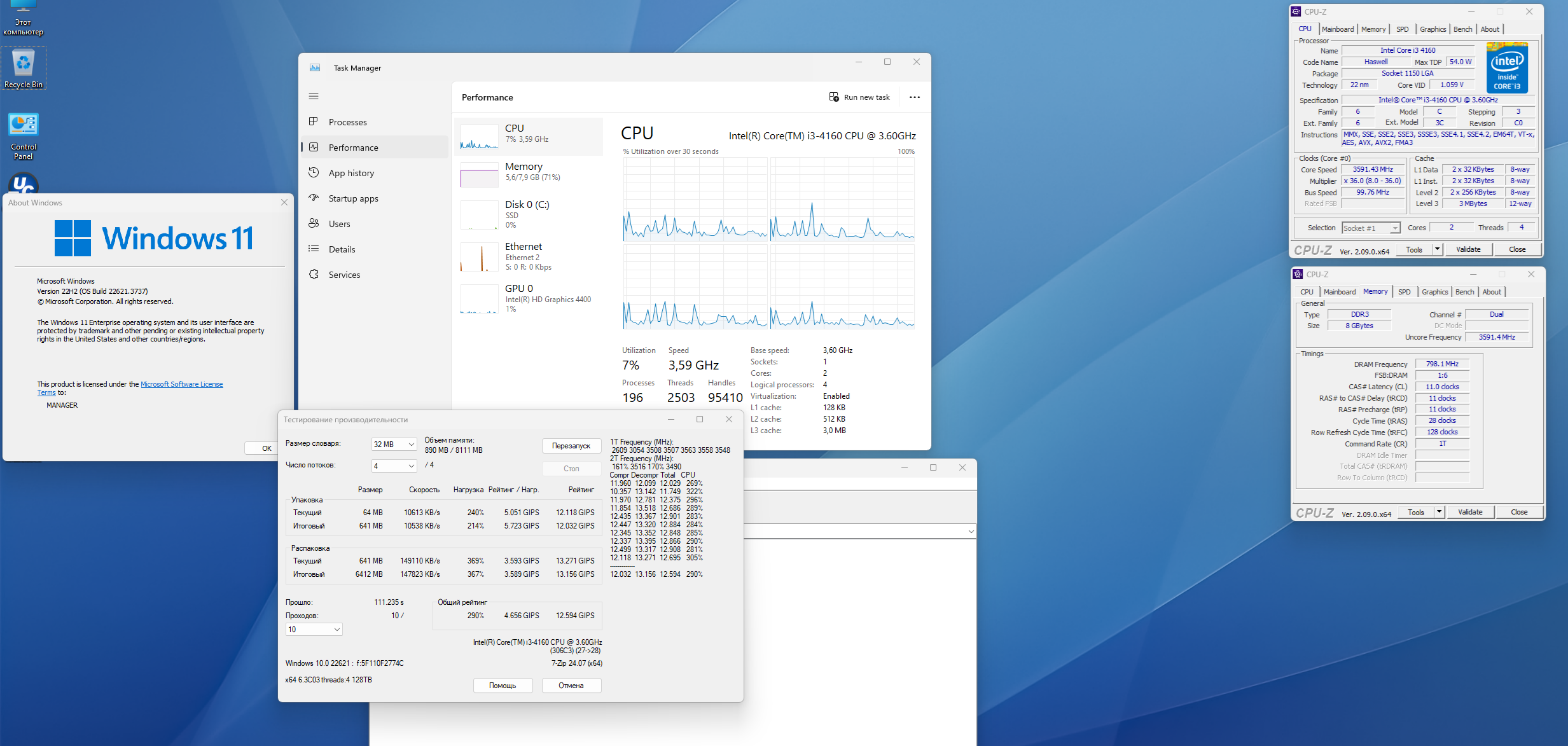
Task: Click Validate in top CPU-Z window
Action: pyautogui.click(x=1468, y=249)
